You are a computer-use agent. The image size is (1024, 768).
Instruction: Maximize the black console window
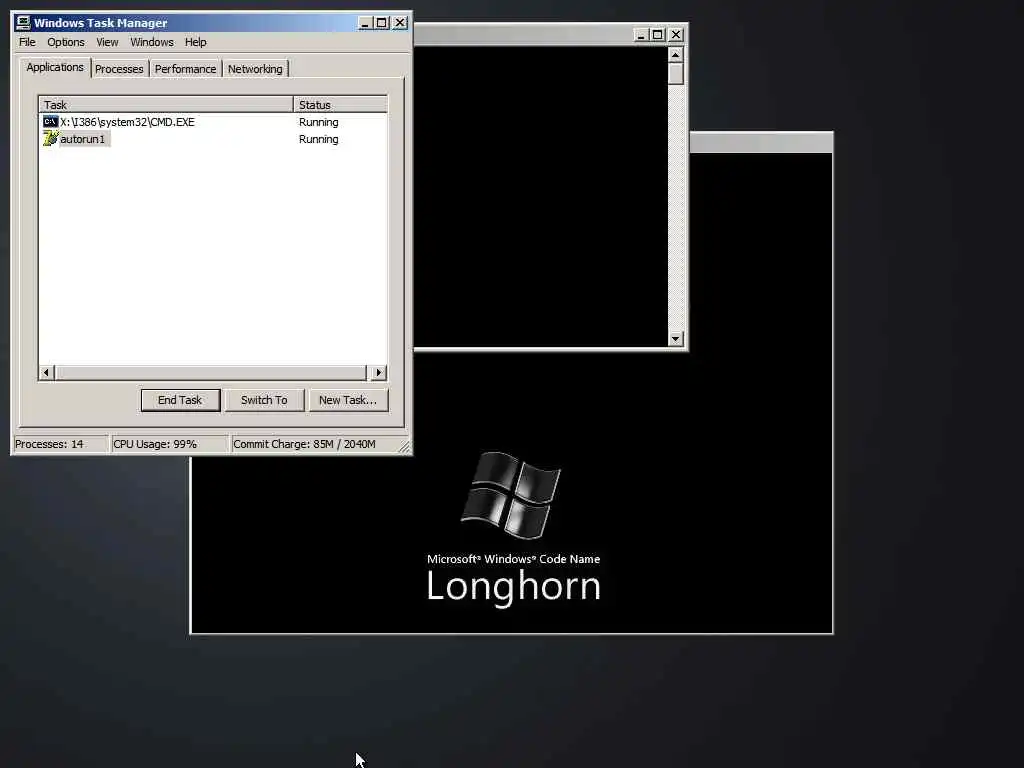(658, 35)
